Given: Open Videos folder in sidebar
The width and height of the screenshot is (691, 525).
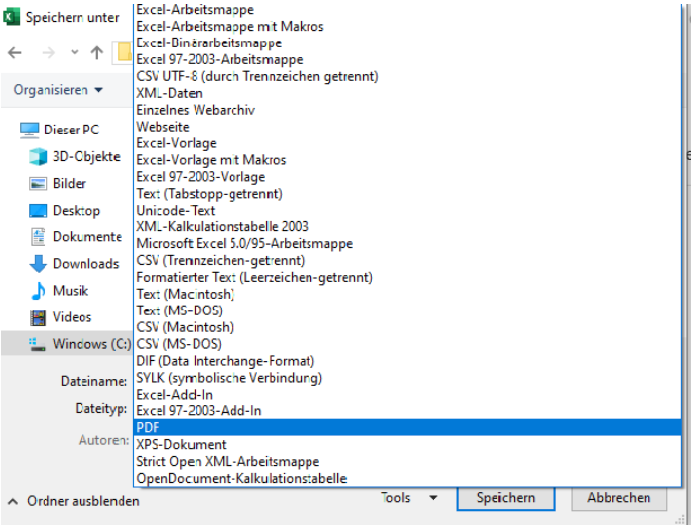Looking at the screenshot, I should tap(60, 317).
